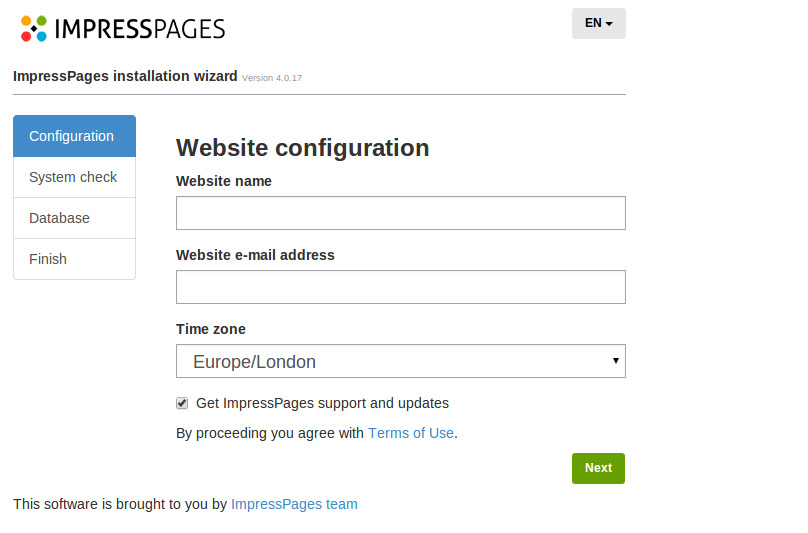Expand the Time zone Europe/London dropdown
The width and height of the screenshot is (808, 533).
[x=400, y=361]
